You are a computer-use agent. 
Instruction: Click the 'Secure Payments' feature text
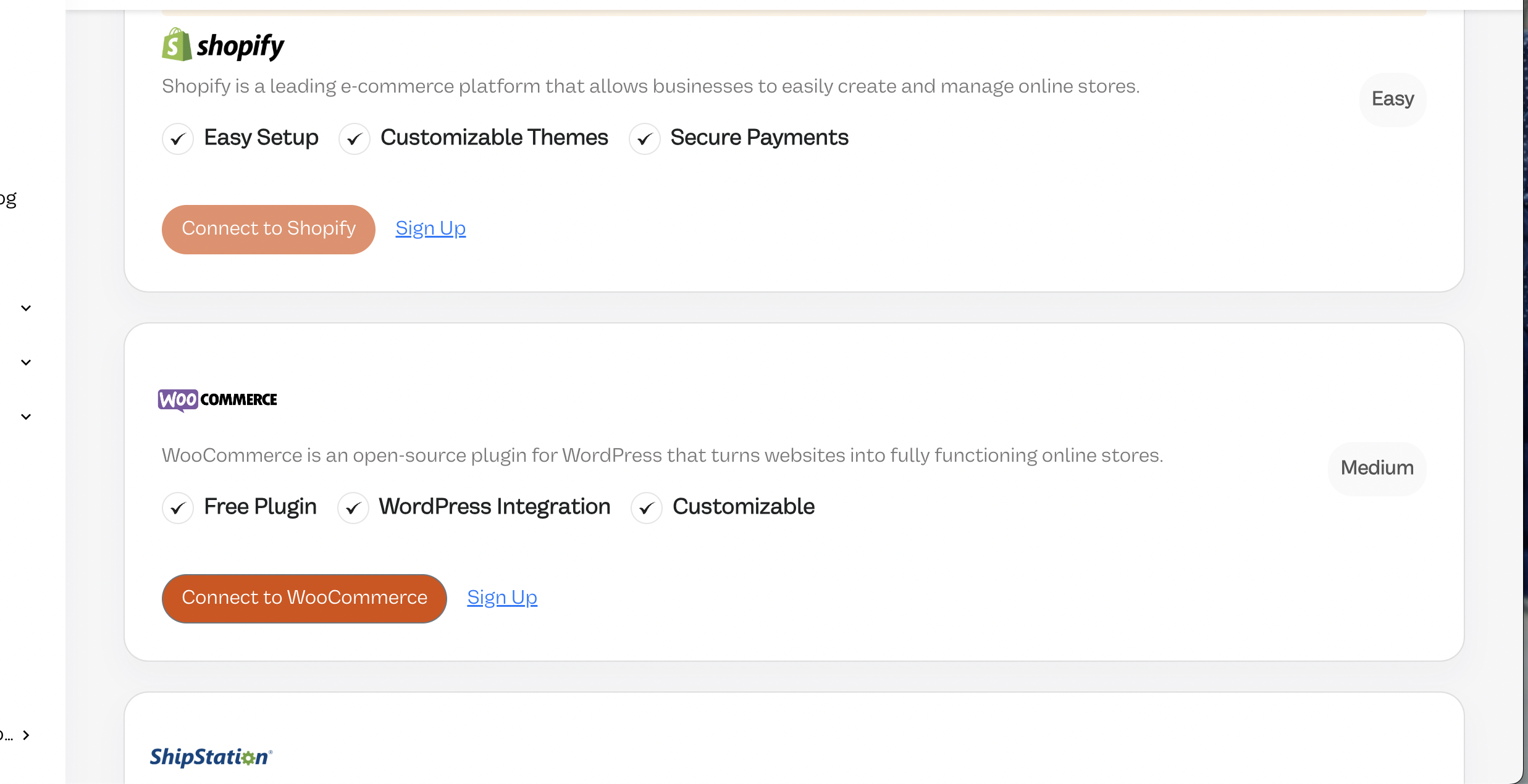(760, 138)
